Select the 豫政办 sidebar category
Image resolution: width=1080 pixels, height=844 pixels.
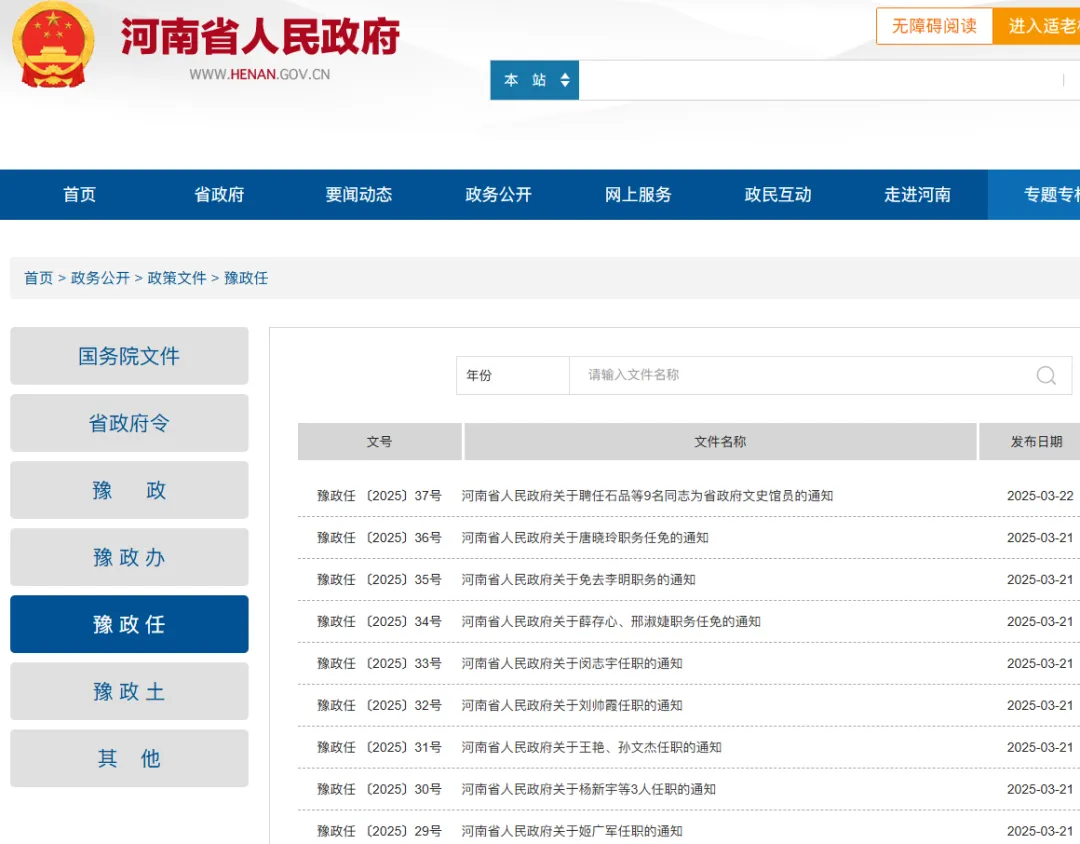click(129, 557)
